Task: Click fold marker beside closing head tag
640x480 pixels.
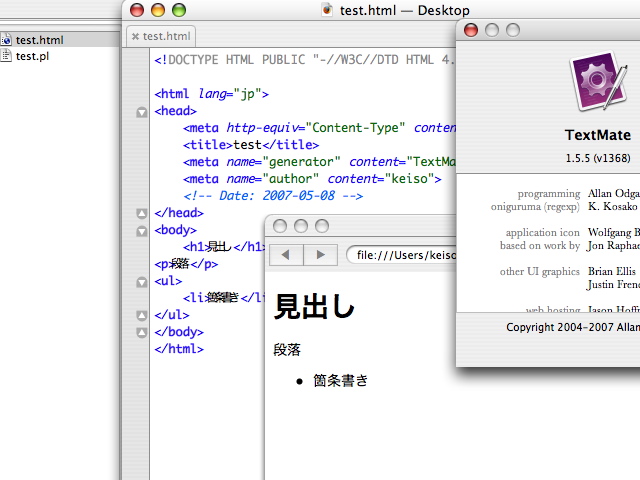Action: pyautogui.click(x=141, y=214)
